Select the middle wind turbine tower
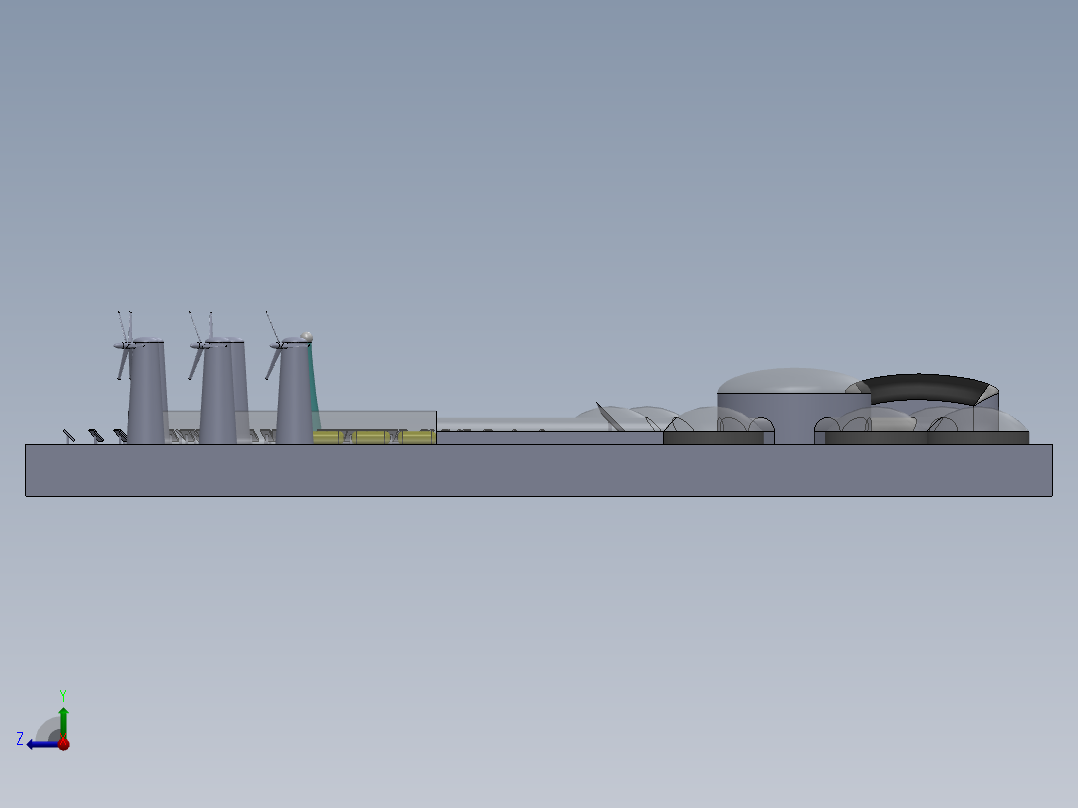This screenshot has height=808, width=1078. pyautogui.click(x=219, y=392)
